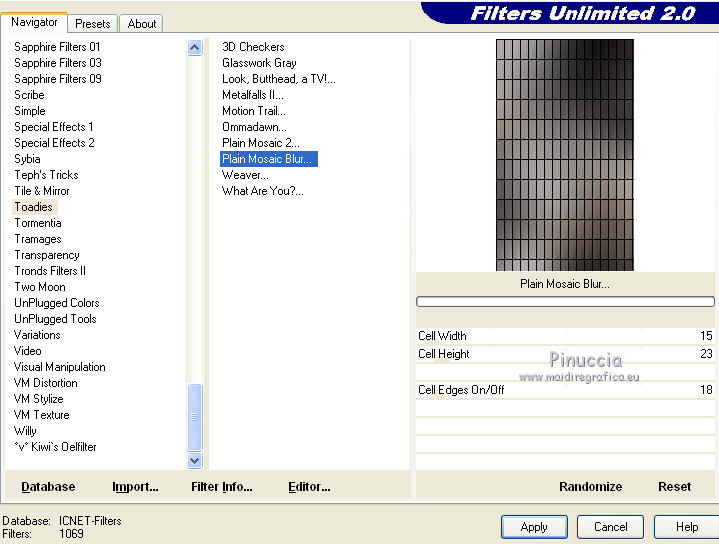Image resolution: width=719 pixels, height=544 pixels.
Task: Choose the Ommadawn... filter
Action: pyautogui.click(x=254, y=127)
